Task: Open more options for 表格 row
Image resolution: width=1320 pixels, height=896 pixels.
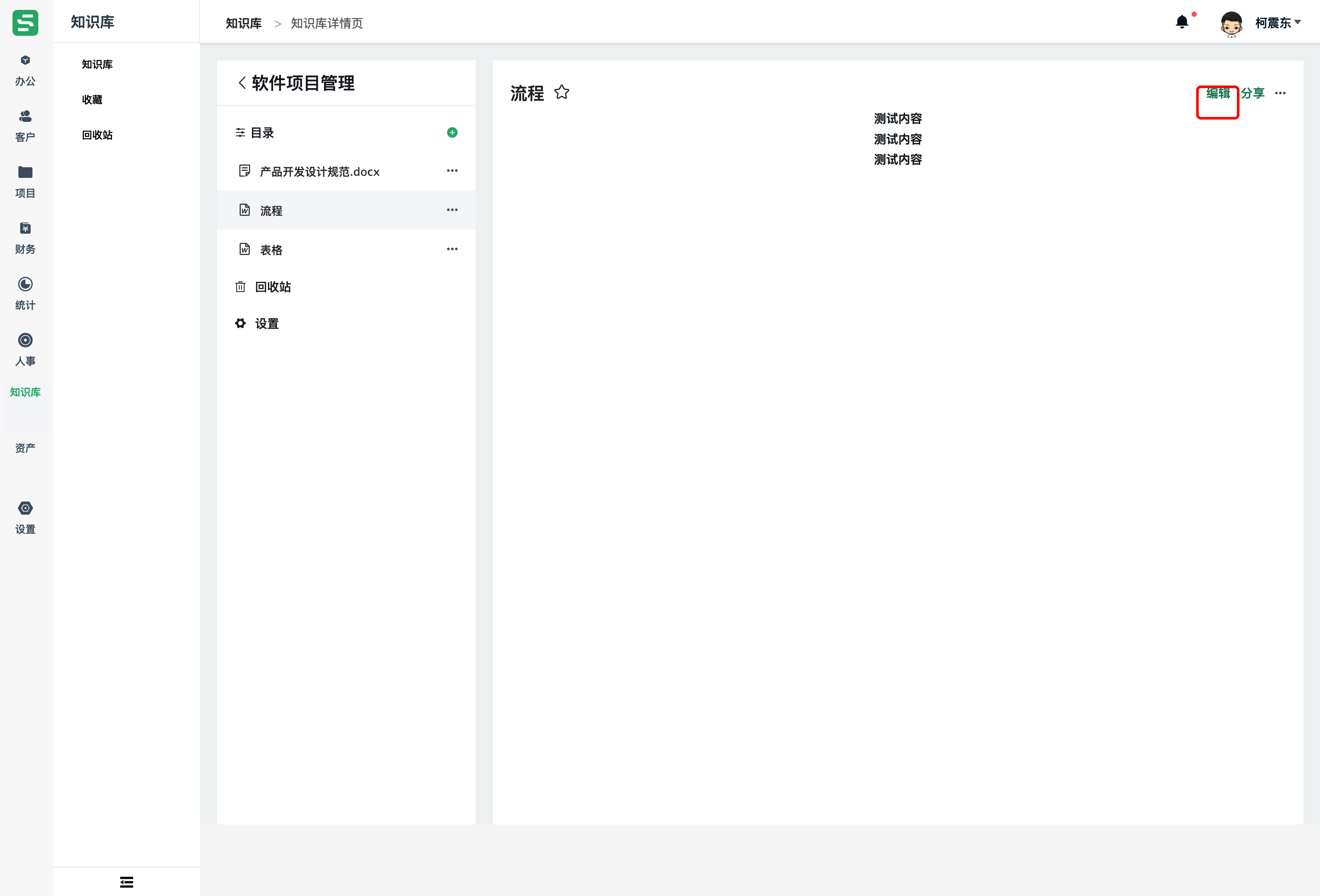Action: [x=452, y=249]
